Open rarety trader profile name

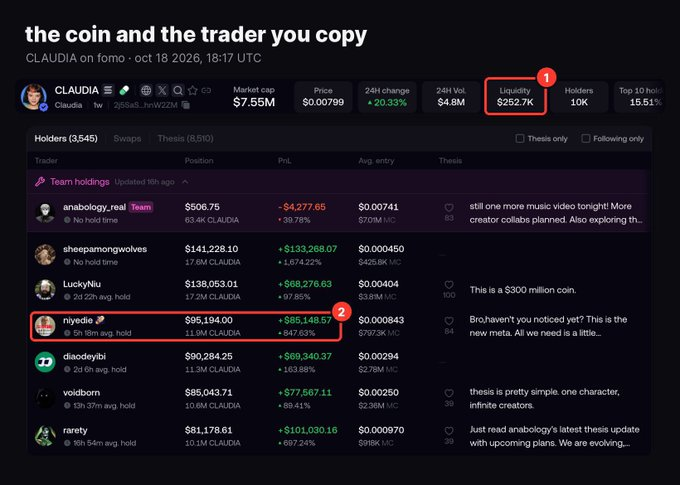(75, 430)
